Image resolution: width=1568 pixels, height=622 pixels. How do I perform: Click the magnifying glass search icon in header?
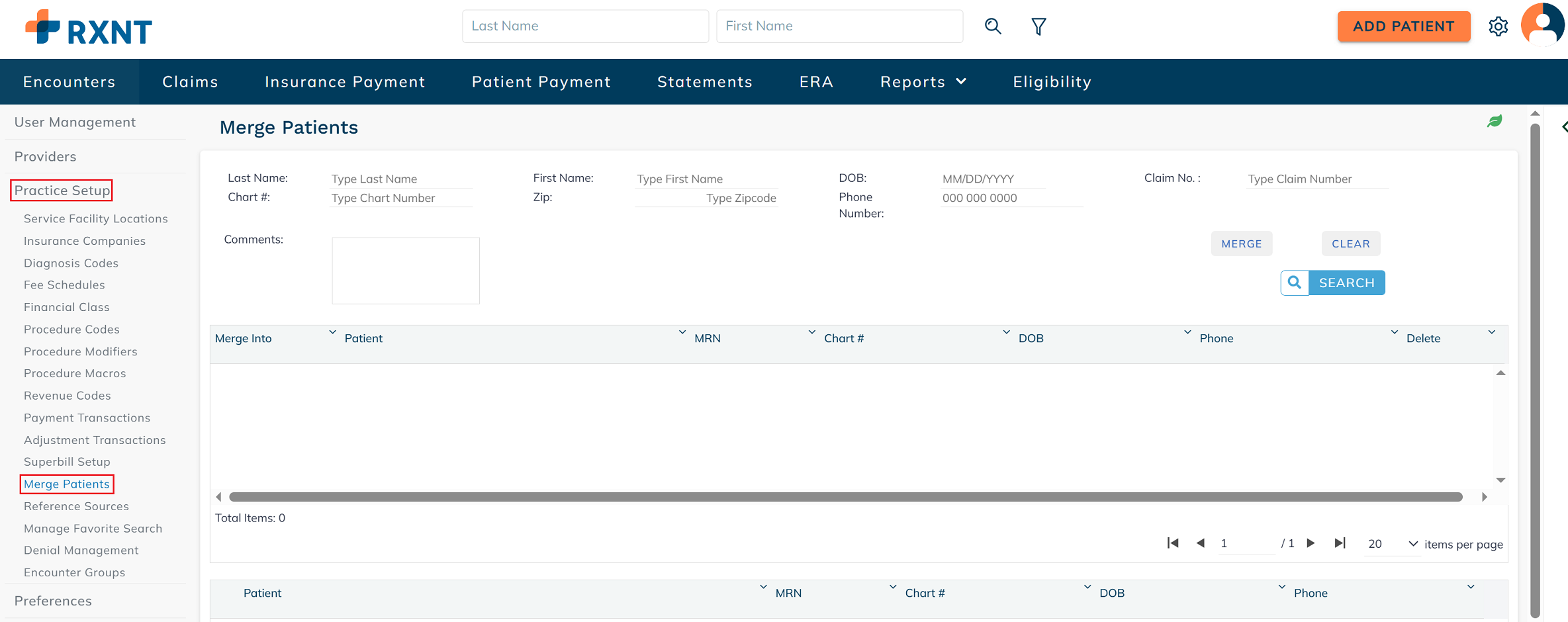[x=993, y=26]
